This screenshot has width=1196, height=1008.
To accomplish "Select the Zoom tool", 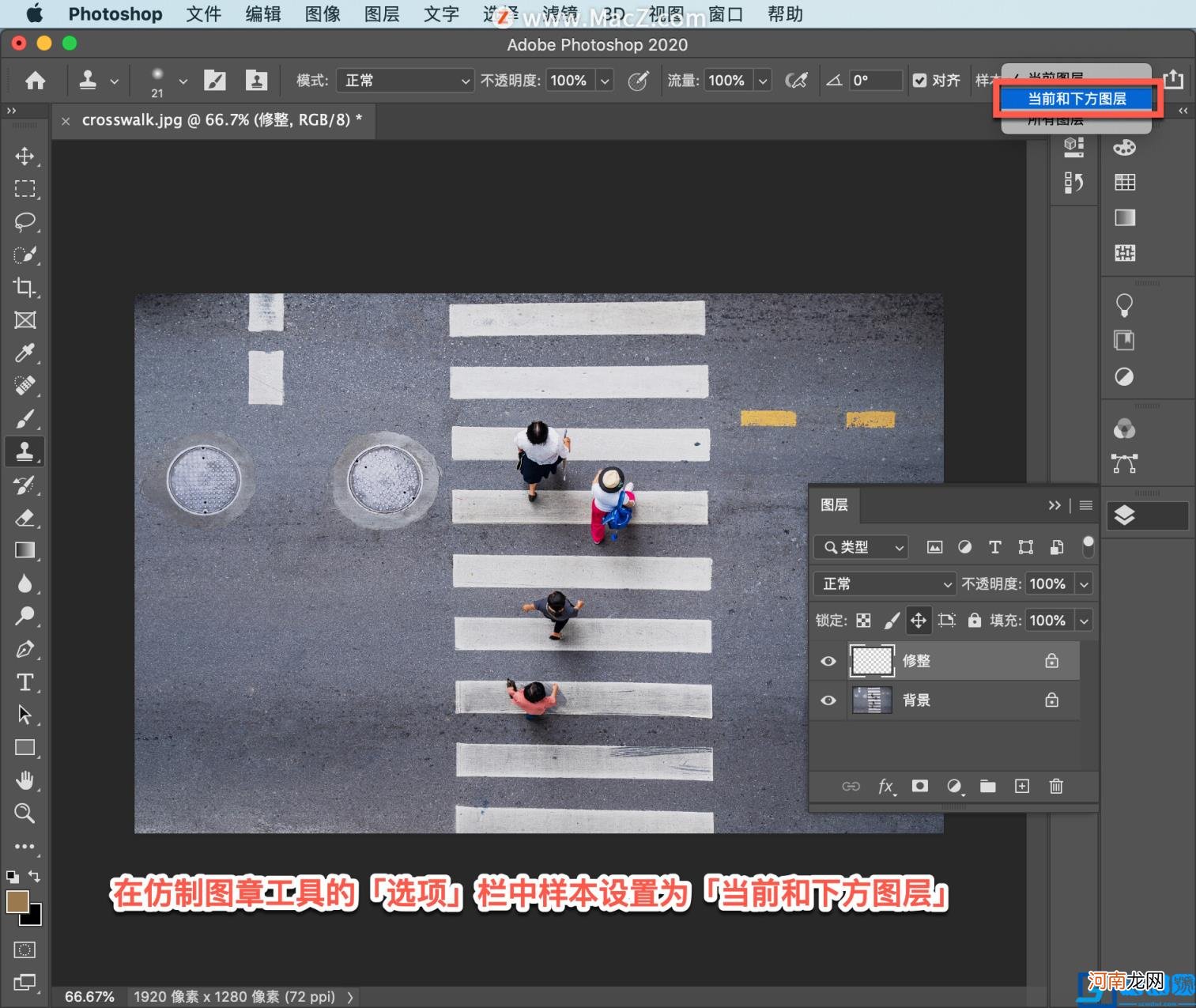I will coord(25,814).
